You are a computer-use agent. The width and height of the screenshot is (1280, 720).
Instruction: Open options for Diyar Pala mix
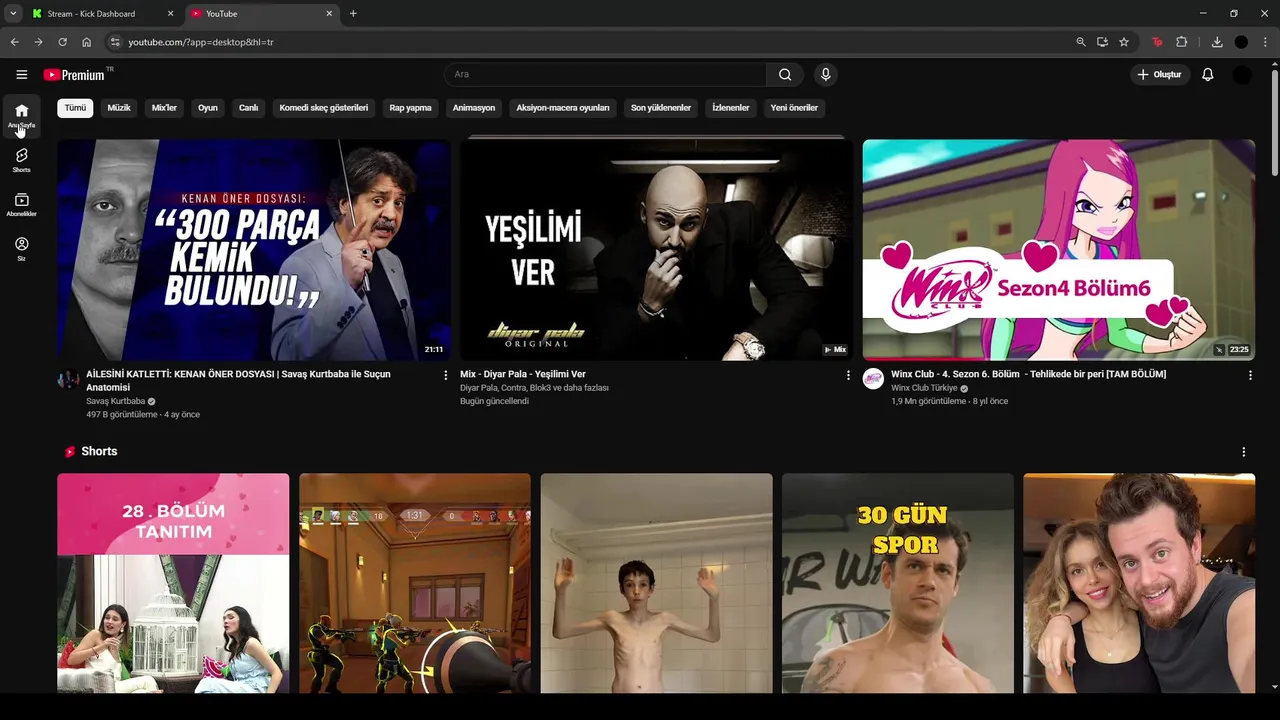pos(848,375)
